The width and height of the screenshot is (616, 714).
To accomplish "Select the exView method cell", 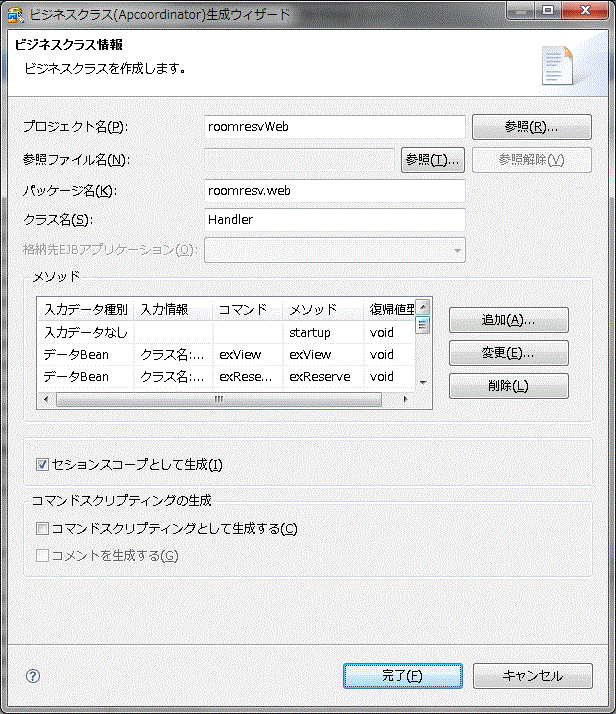I will (323, 355).
